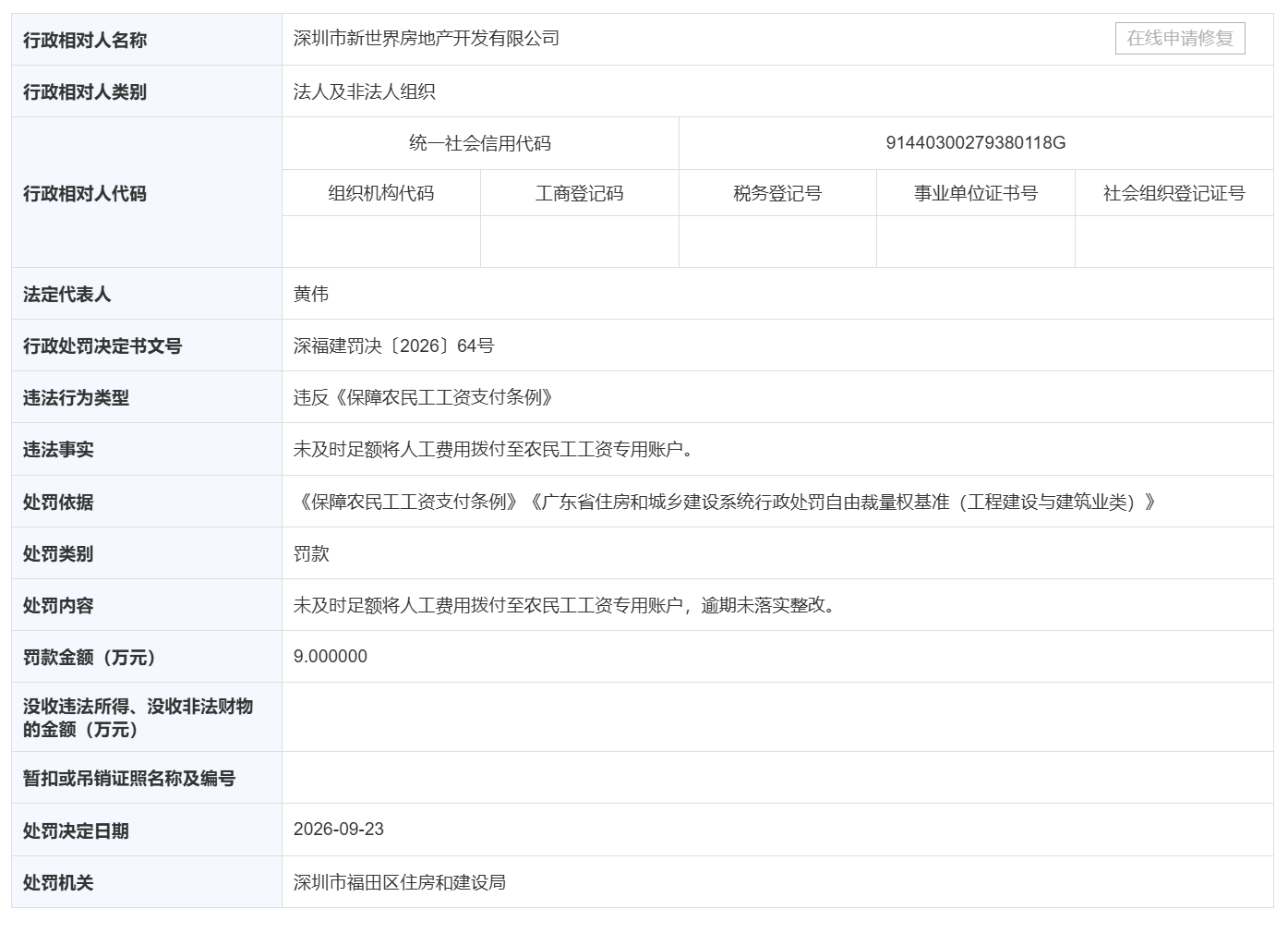
Task: Click the 处罚机关 label
Action: (x=58, y=883)
